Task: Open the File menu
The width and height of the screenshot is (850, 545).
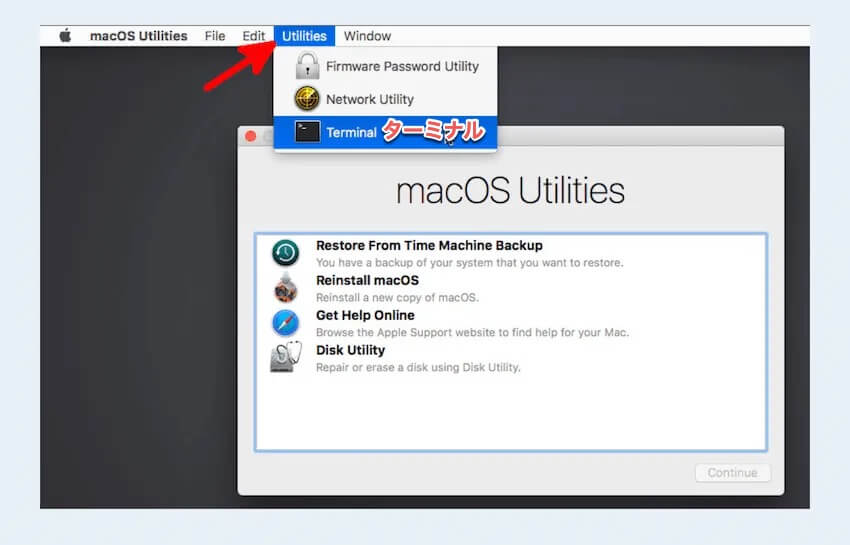Action: [x=215, y=36]
